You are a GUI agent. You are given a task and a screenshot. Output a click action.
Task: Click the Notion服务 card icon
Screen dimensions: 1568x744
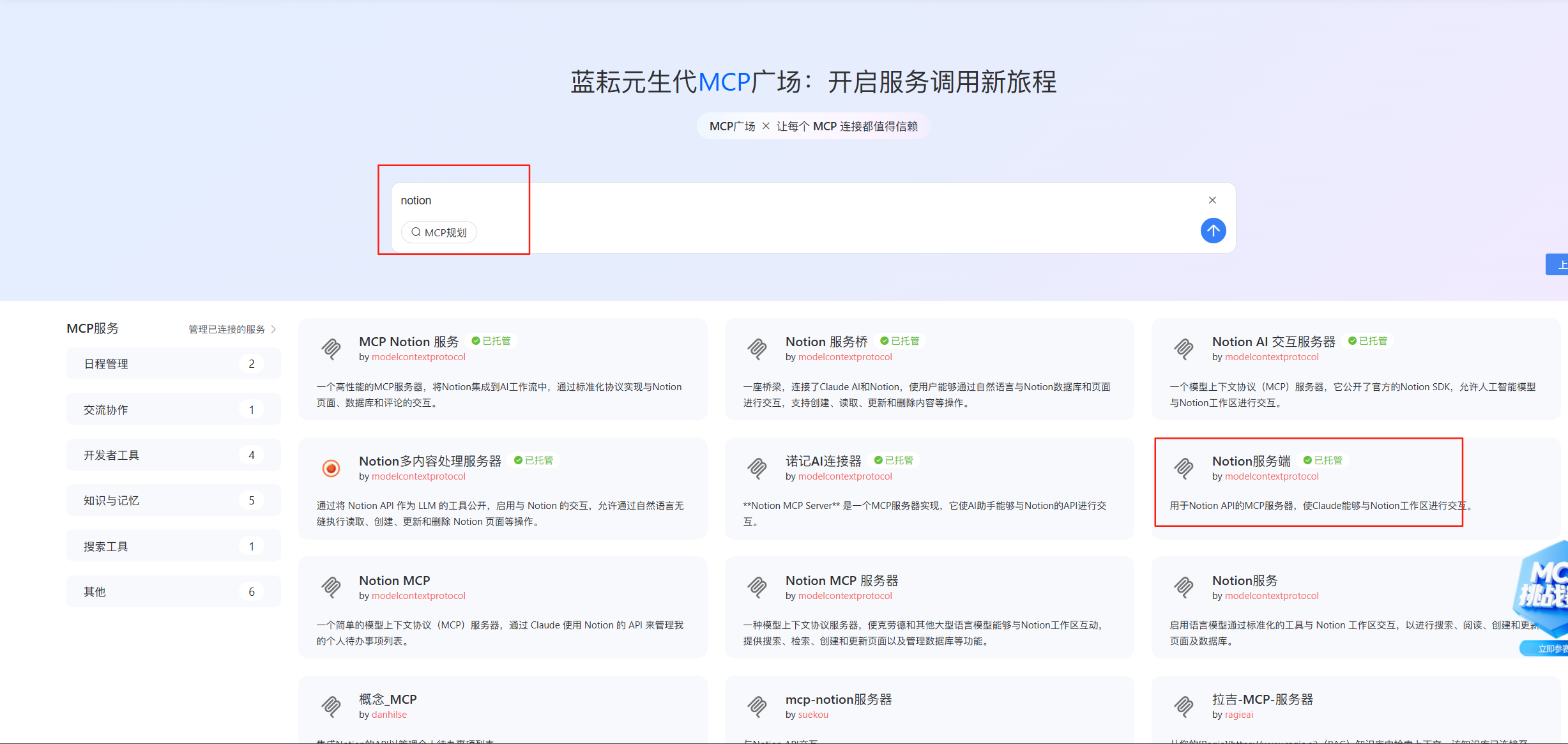(1184, 587)
